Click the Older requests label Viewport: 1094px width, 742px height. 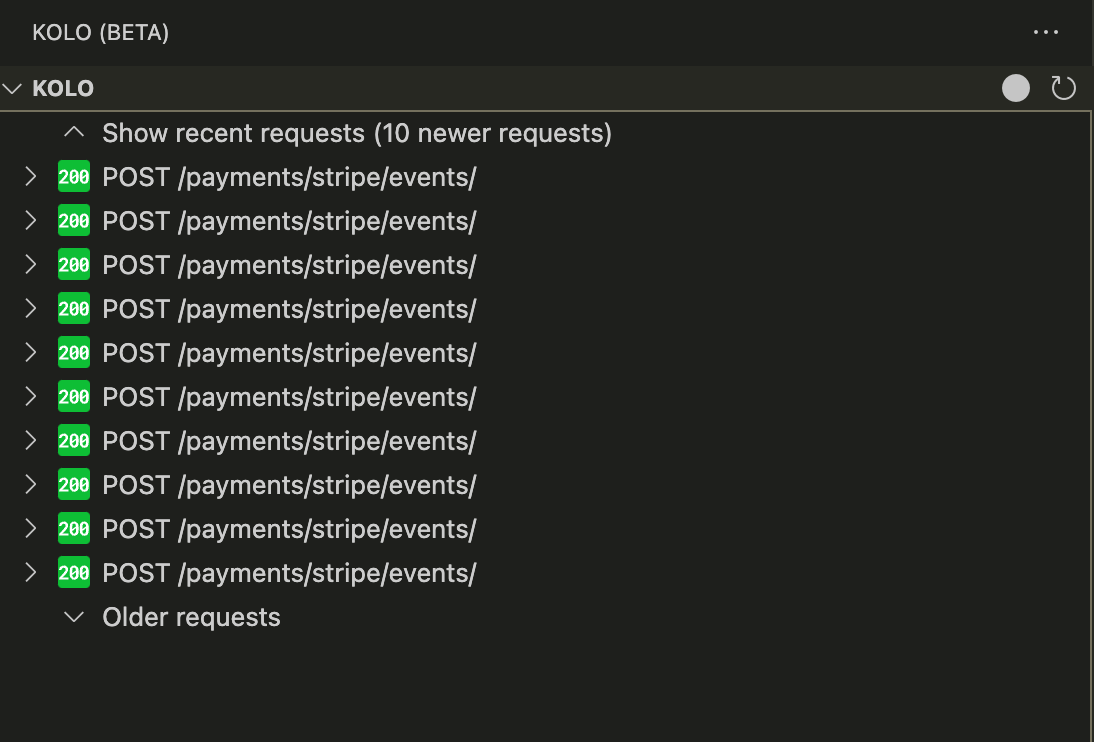[x=191, y=617]
